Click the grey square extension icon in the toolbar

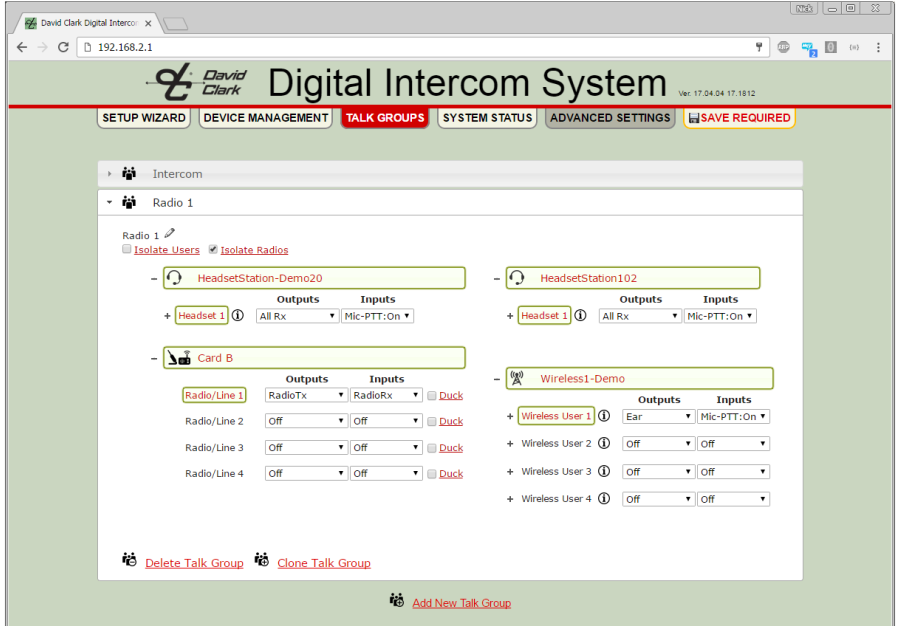point(831,48)
